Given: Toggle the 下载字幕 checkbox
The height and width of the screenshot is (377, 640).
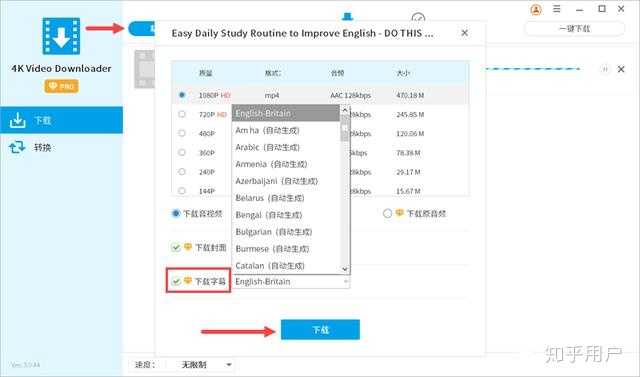Looking at the screenshot, I should coord(176,281).
